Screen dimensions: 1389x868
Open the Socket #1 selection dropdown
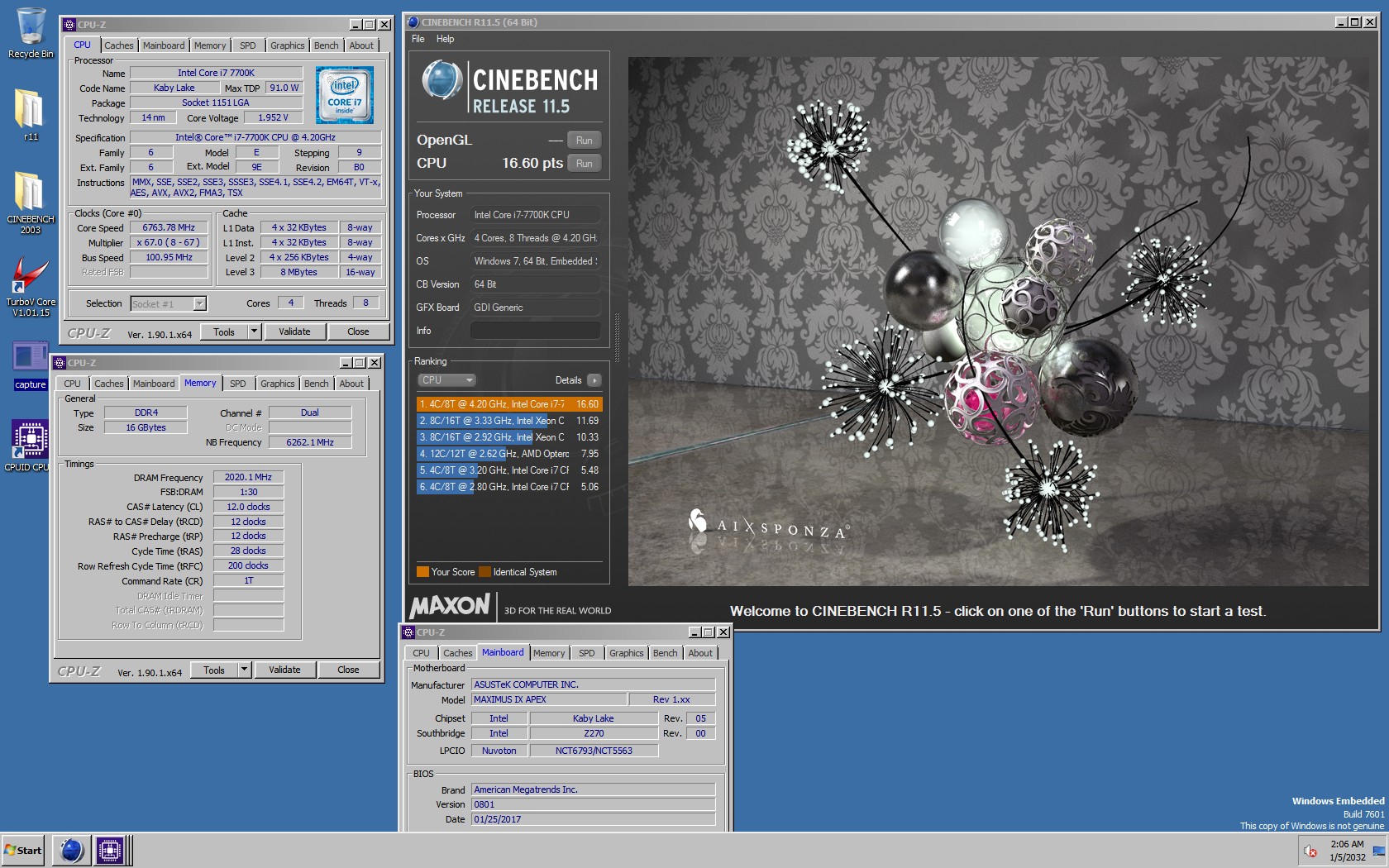[x=169, y=303]
